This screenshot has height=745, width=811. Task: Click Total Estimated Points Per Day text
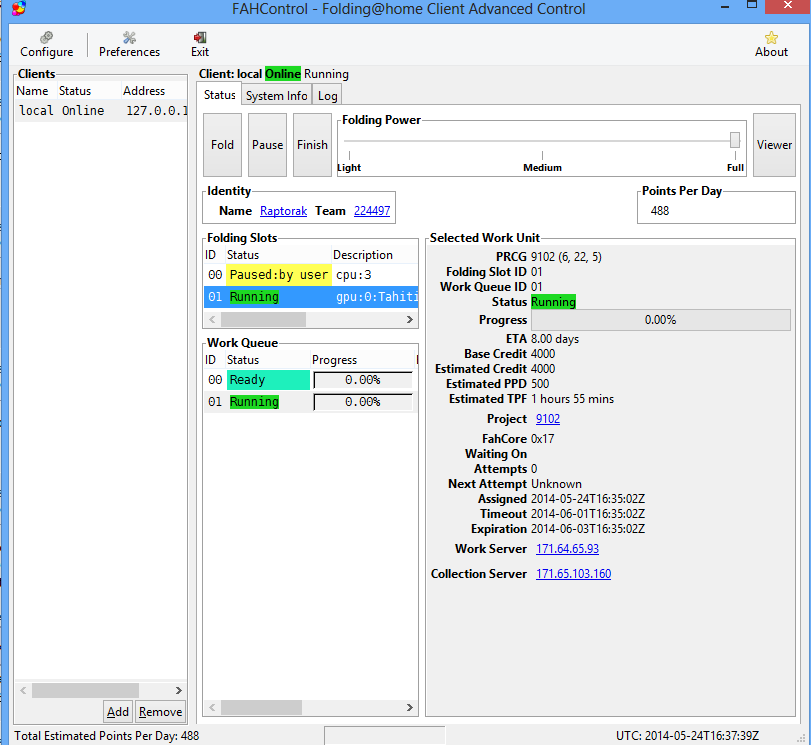click(x=107, y=736)
